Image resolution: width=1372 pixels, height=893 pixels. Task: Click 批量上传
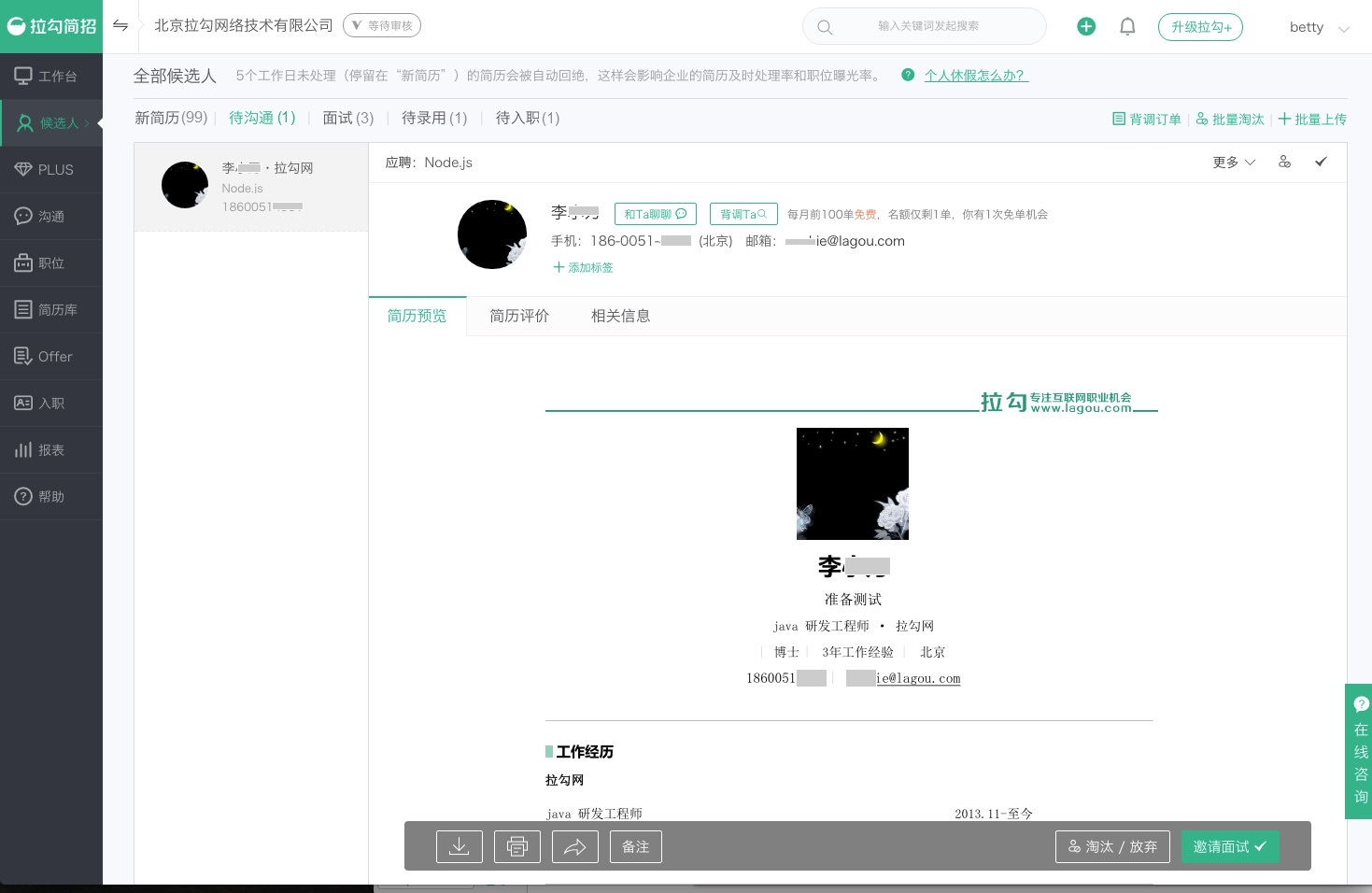pos(1312,120)
